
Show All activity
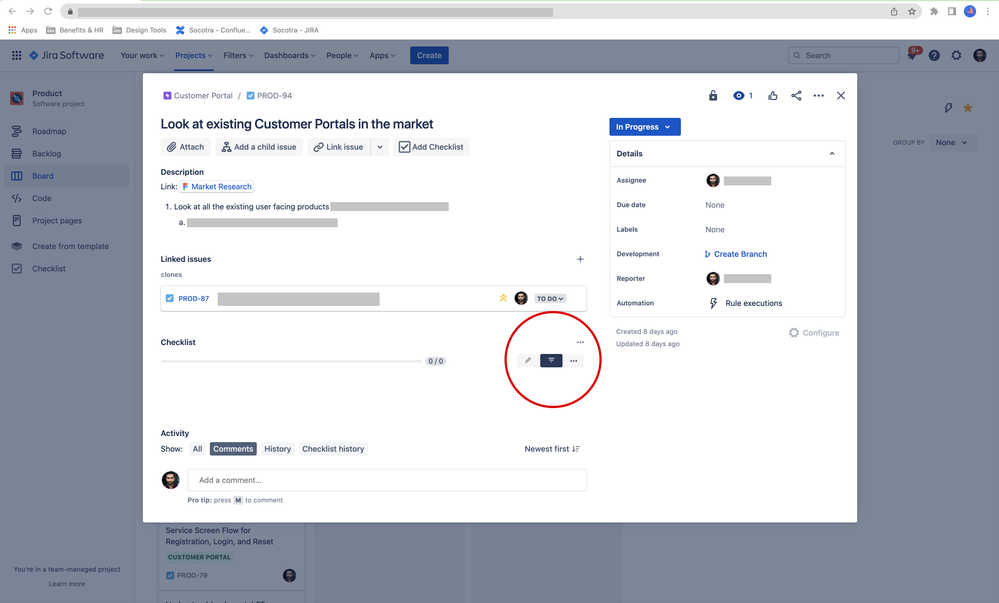(x=198, y=449)
